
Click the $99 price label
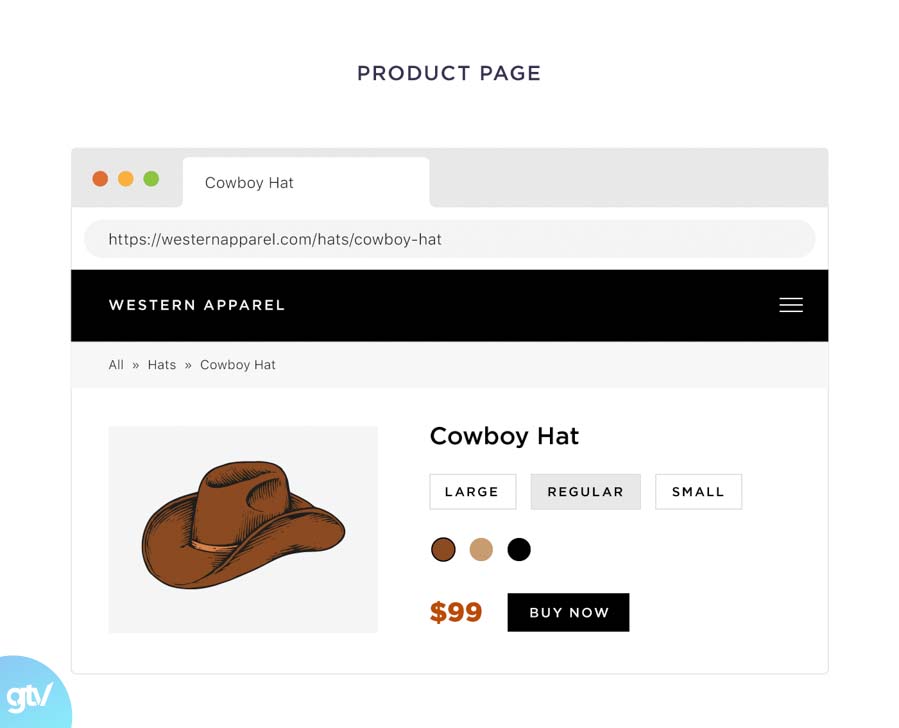coord(455,612)
